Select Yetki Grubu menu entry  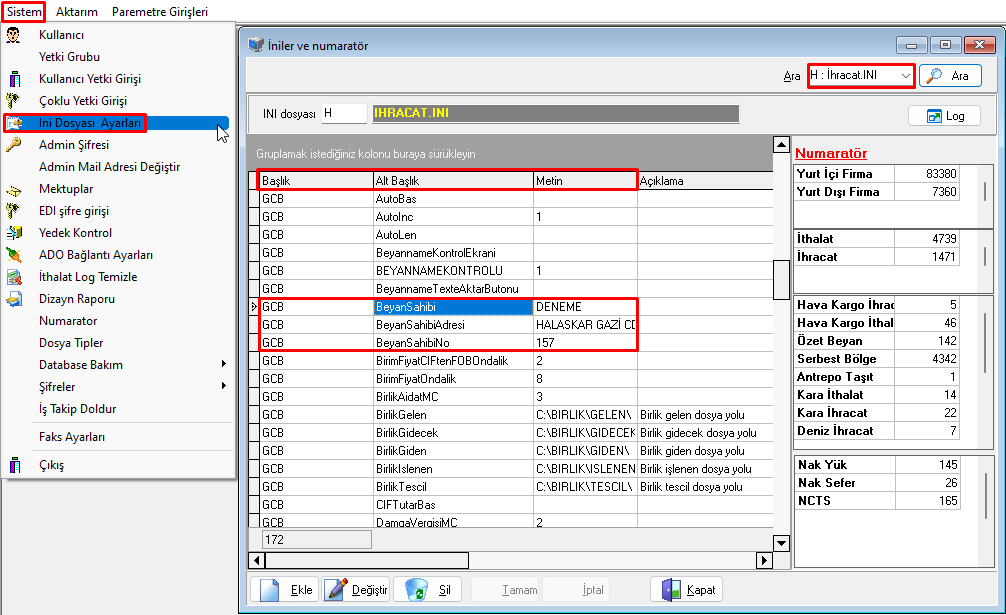click(69, 57)
